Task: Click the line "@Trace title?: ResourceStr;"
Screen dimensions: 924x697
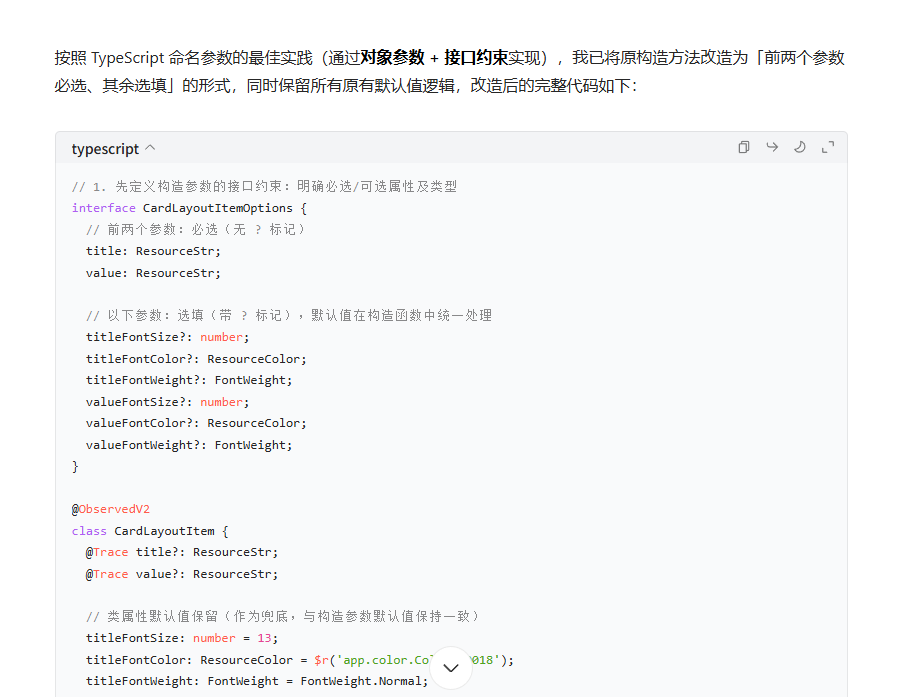Action: coord(182,552)
